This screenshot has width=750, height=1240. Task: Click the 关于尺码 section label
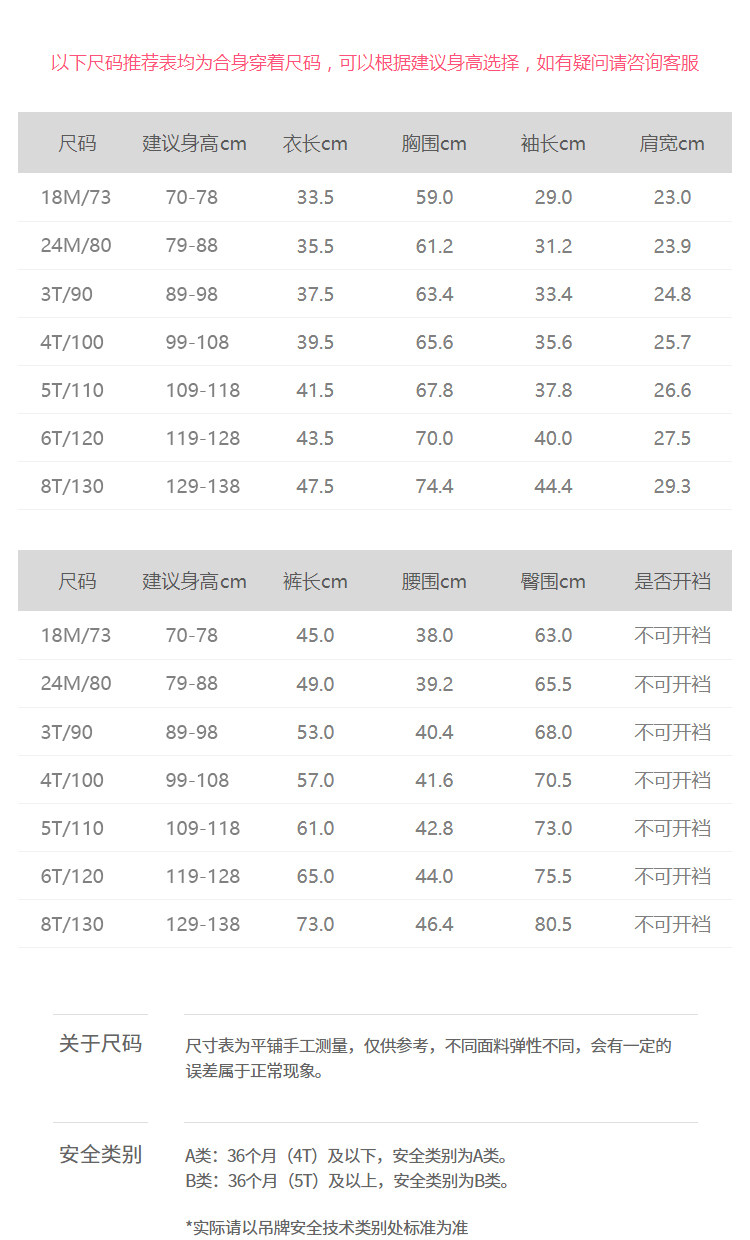pyautogui.click(x=100, y=1044)
